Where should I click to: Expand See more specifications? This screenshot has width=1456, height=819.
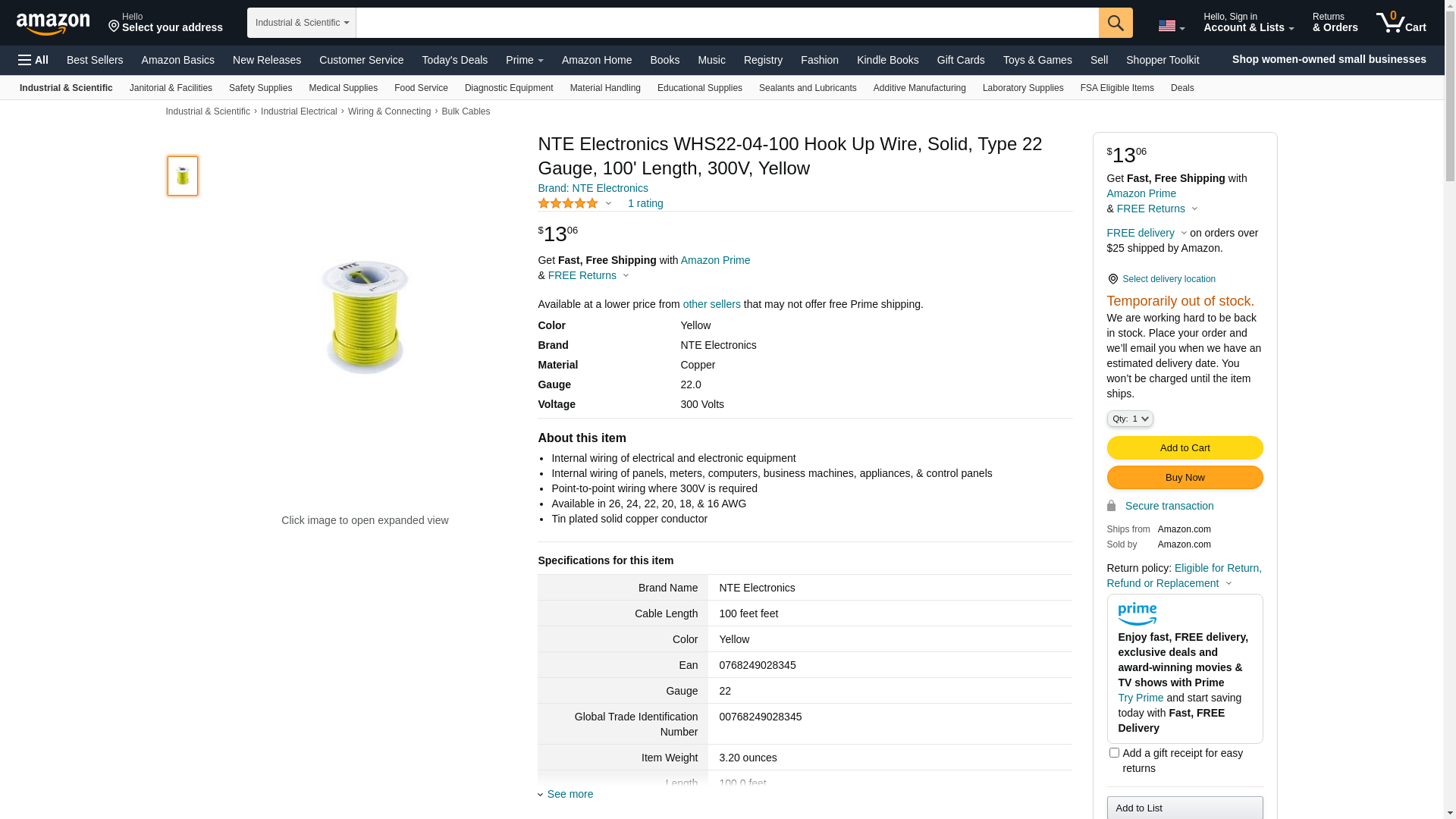point(570,794)
